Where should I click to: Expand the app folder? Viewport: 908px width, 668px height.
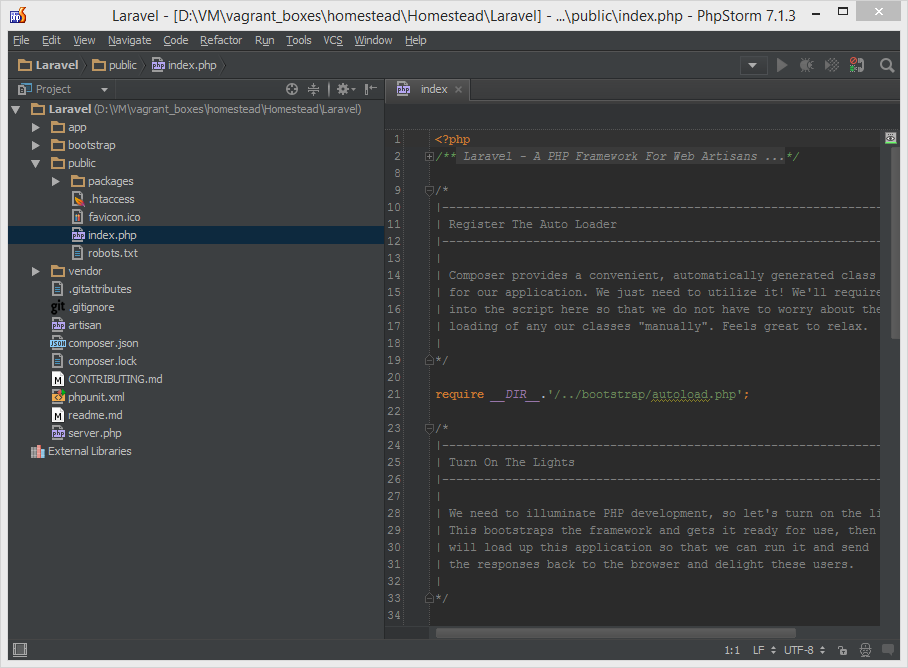click(35, 127)
